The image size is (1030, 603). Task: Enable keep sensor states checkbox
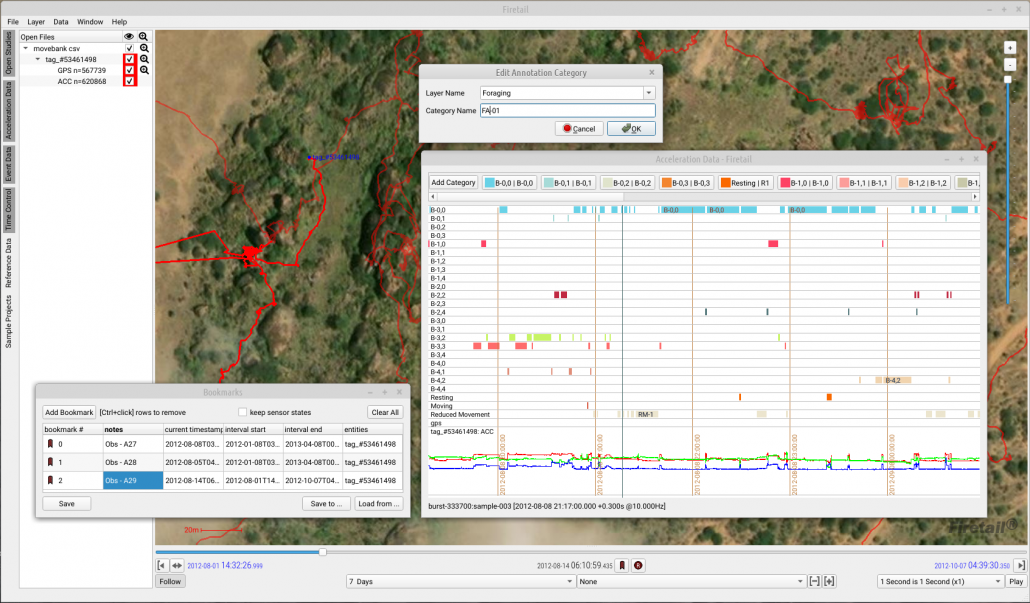(242, 413)
